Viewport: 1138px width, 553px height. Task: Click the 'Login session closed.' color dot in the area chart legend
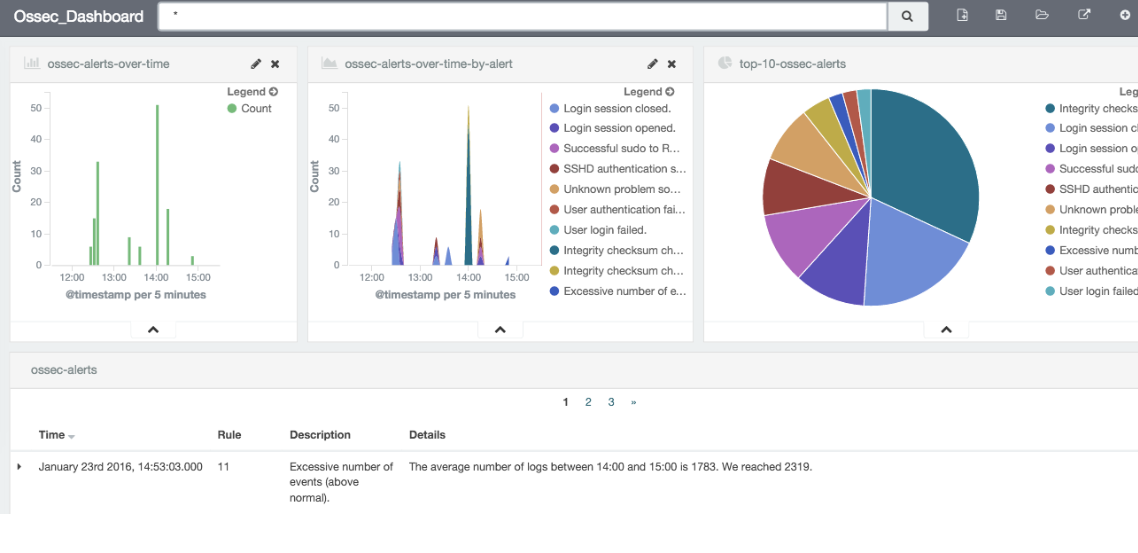point(554,108)
